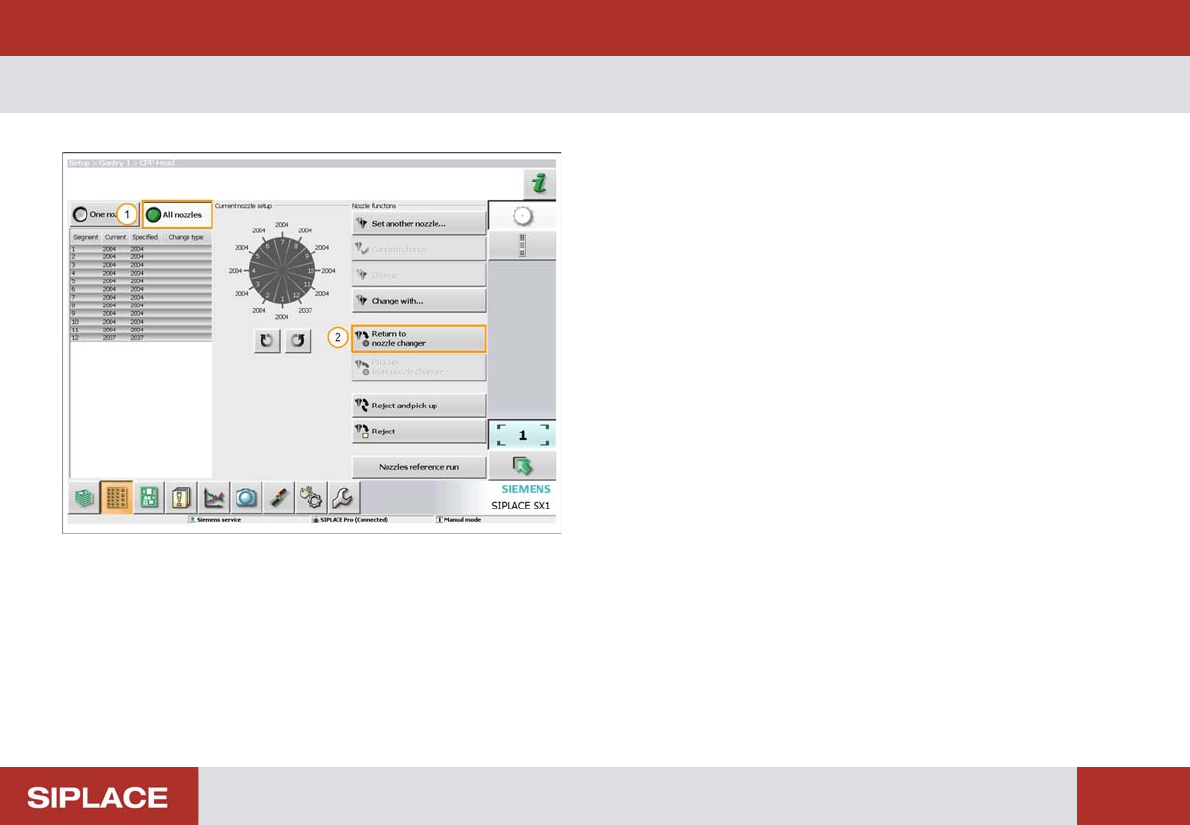Select the circular head tab icon
Screen dimensions: 1190x825
[x=522, y=216]
